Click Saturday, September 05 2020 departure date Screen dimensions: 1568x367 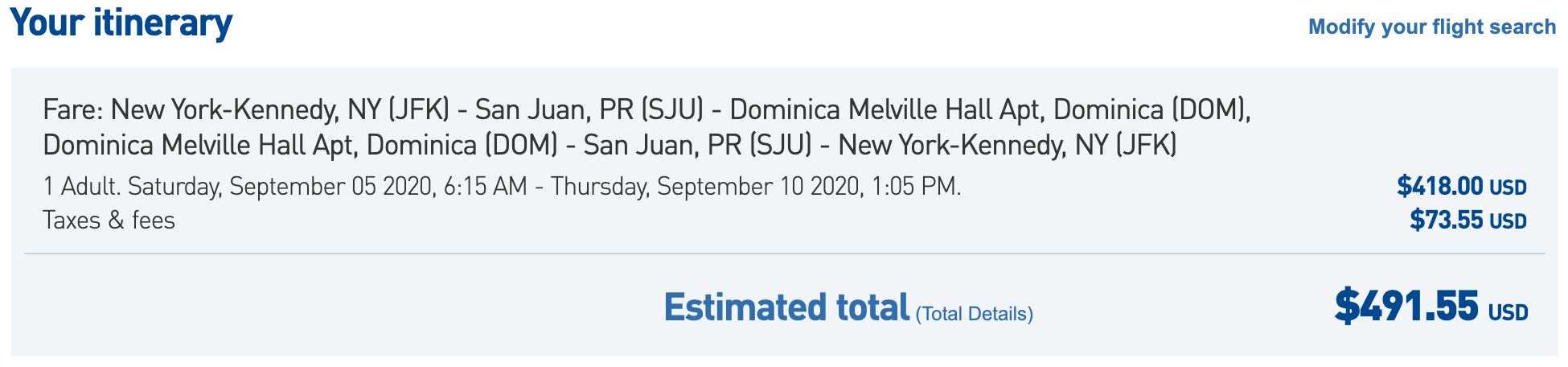click(281, 187)
